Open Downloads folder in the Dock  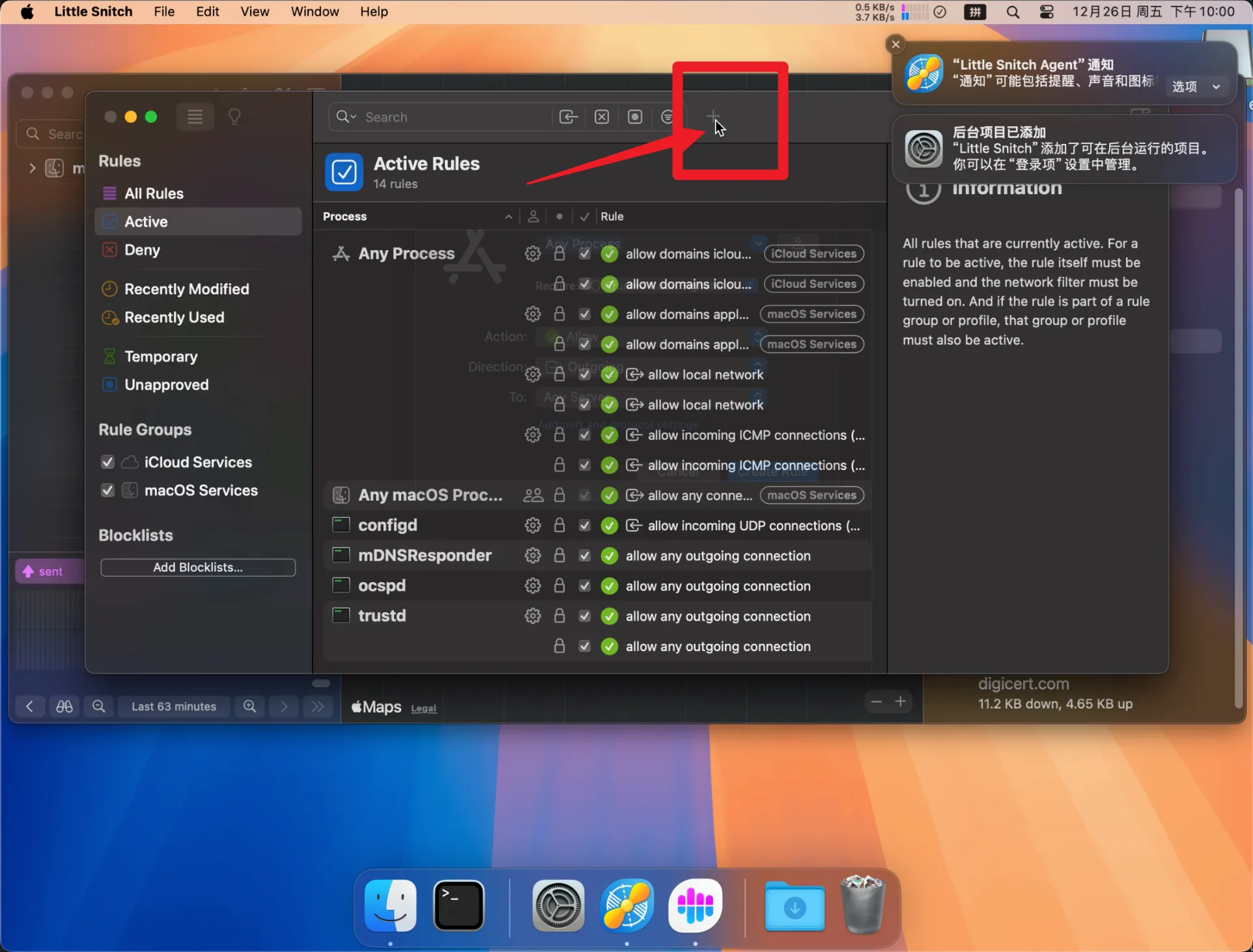coord(795,906)
